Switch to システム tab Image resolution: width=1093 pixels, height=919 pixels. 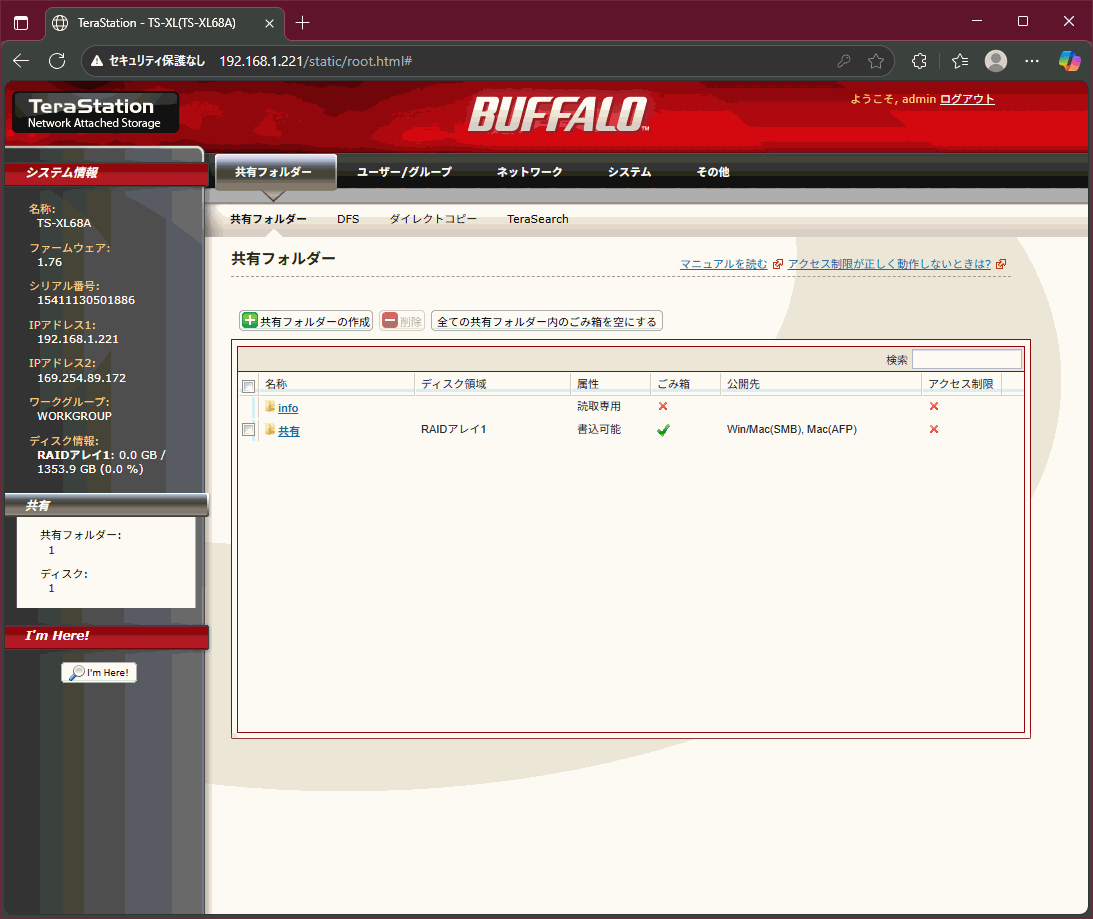tap(629, 172)
